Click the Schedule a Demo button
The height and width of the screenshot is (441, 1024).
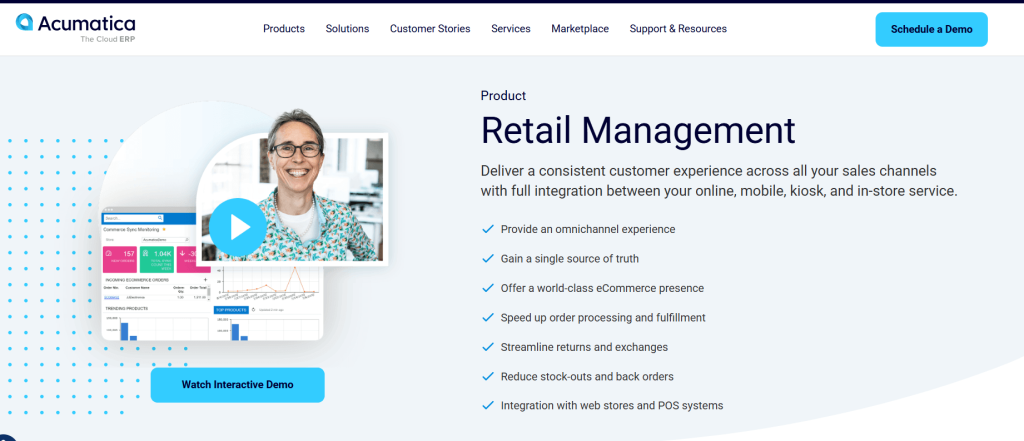tap(931, 29)
